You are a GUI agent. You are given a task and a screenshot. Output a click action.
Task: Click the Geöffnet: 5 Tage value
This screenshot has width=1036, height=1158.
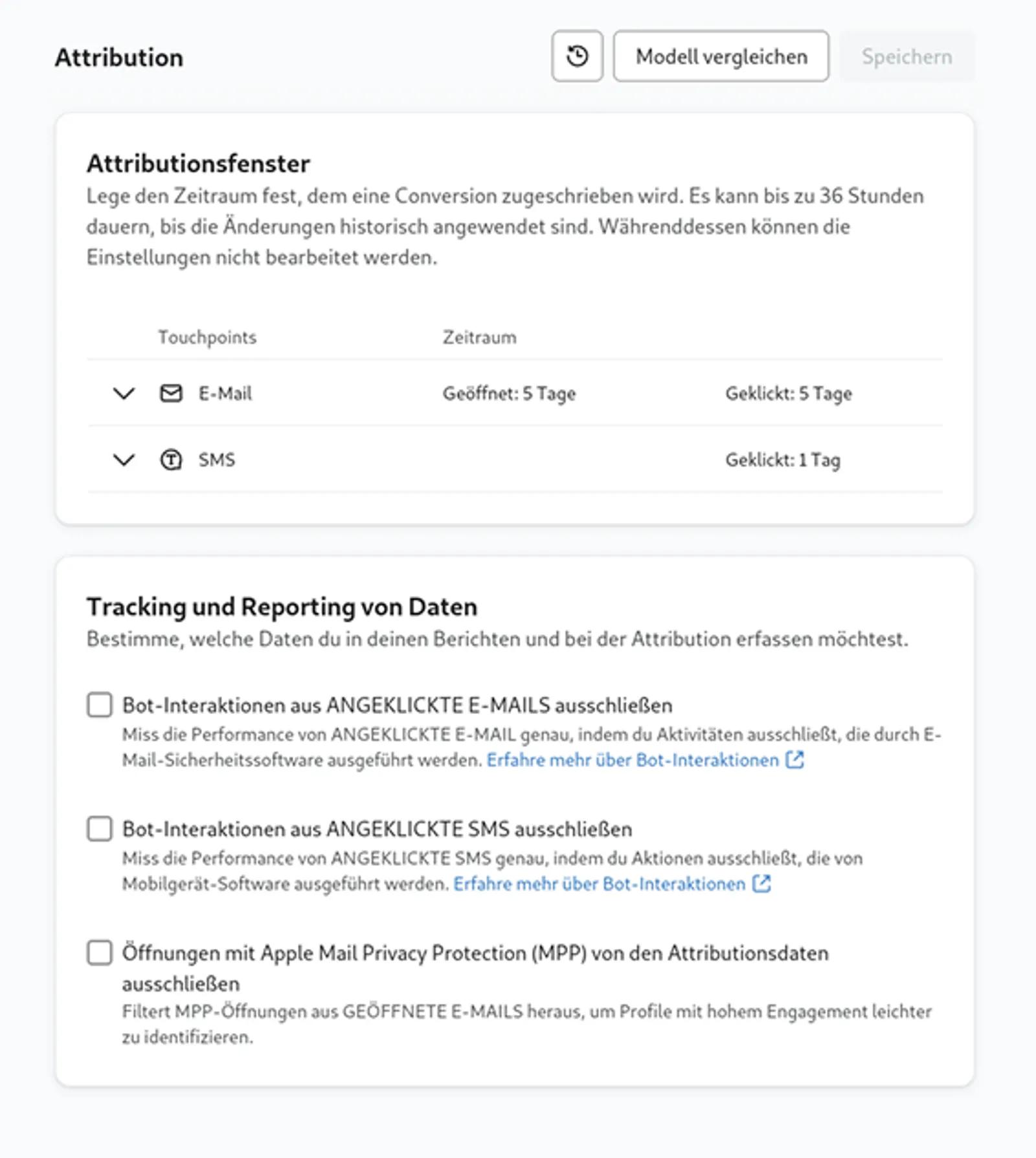pyautogui.click(x=510, y=393)
